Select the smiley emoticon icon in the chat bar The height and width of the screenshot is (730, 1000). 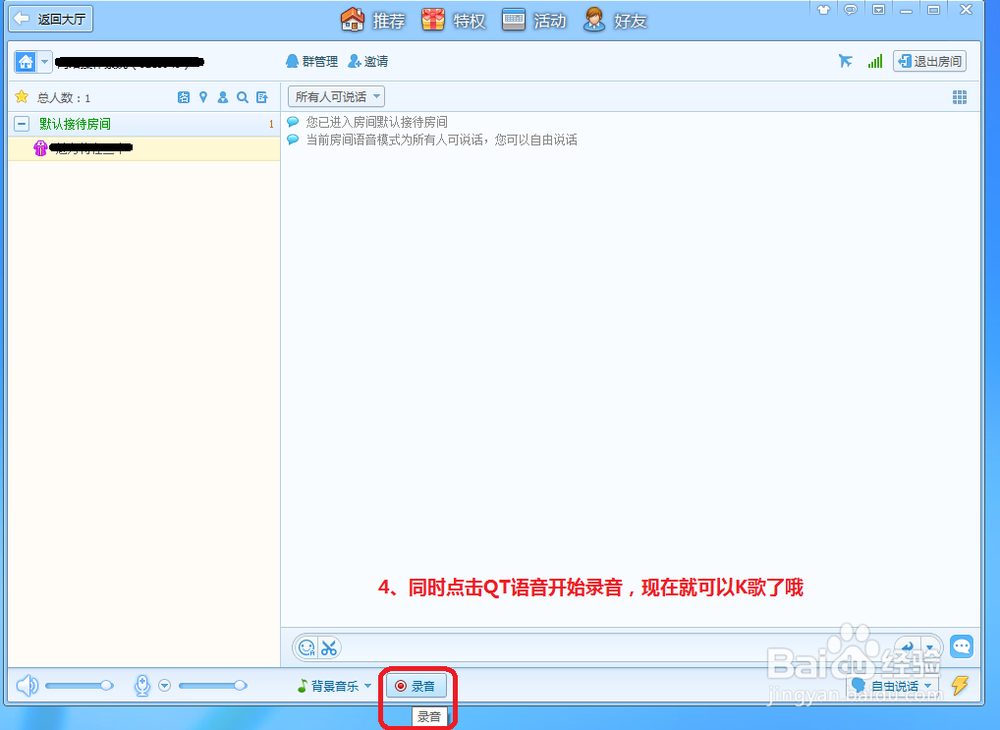pos(306,647)
